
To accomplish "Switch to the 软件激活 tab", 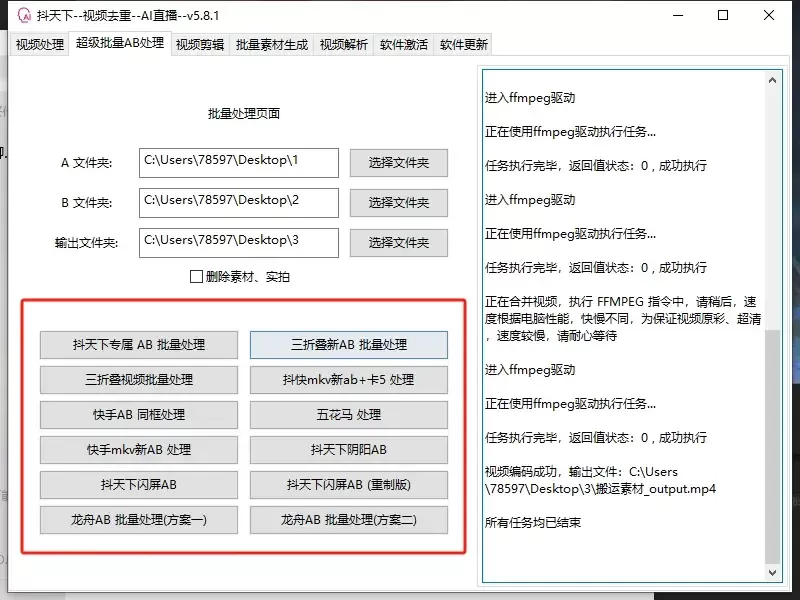I will pyautogui.click(x=404, y=45).
